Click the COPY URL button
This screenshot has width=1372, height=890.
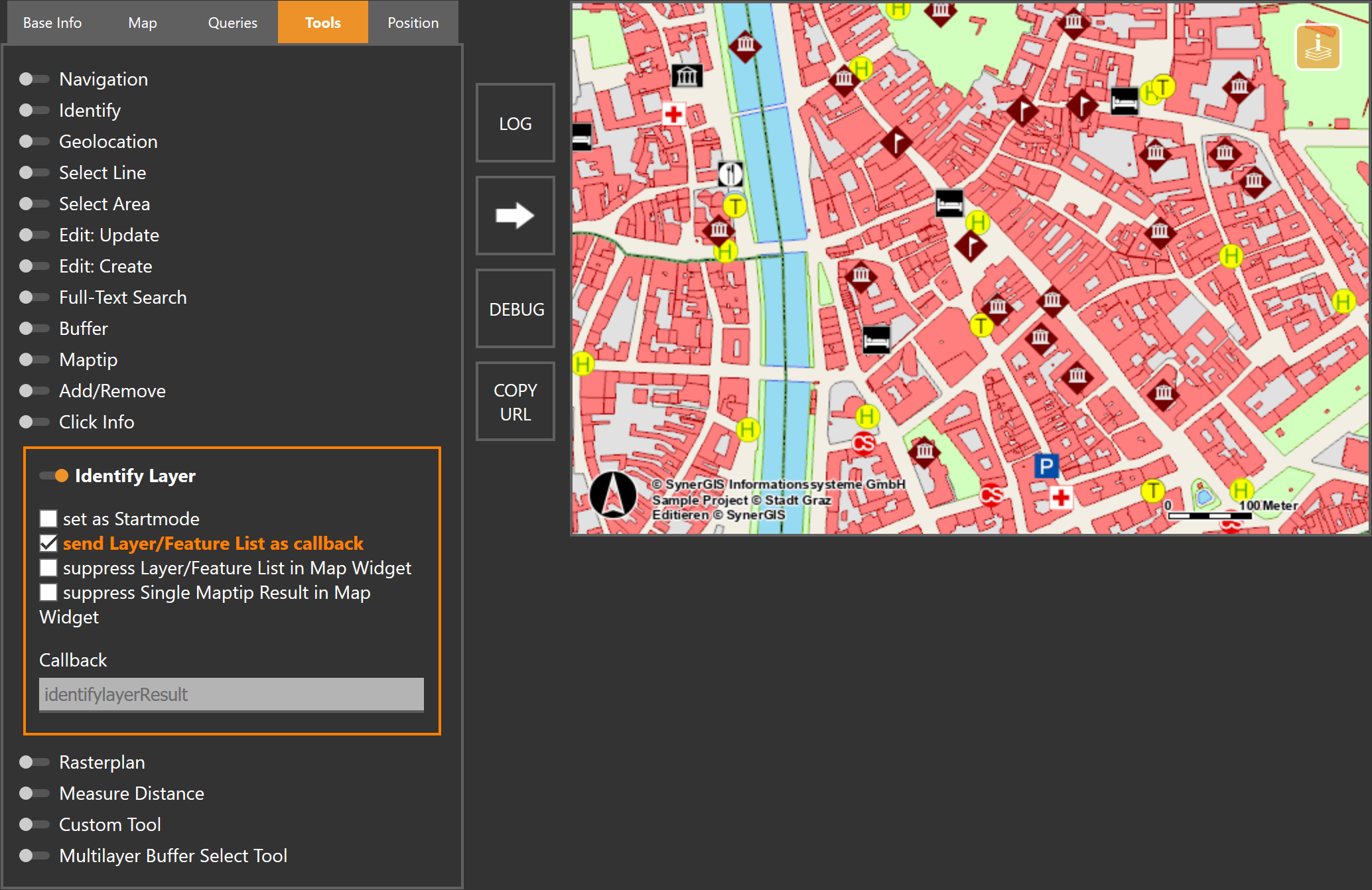(515, 401)
